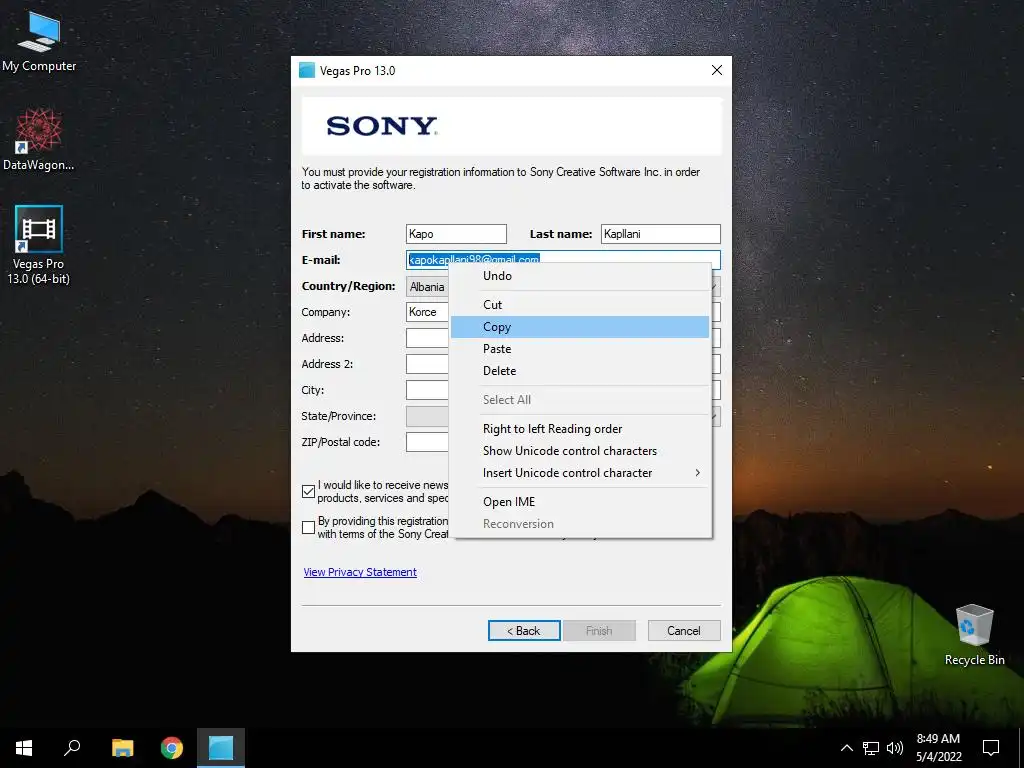
Task: Show hidden system tray icons
Action: (846, 748)
